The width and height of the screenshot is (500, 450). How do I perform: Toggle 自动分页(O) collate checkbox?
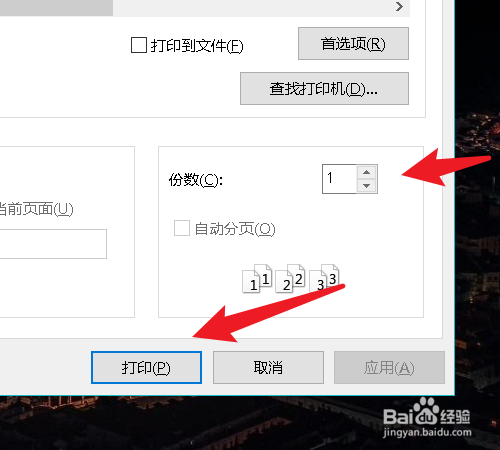coord(182,228)
